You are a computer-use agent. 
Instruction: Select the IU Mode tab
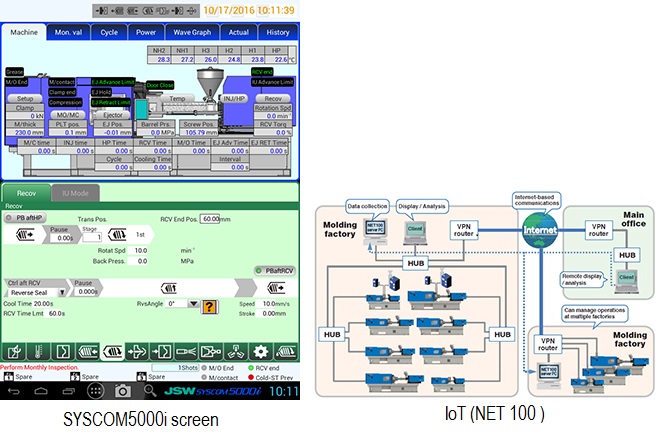coord(75,193)
